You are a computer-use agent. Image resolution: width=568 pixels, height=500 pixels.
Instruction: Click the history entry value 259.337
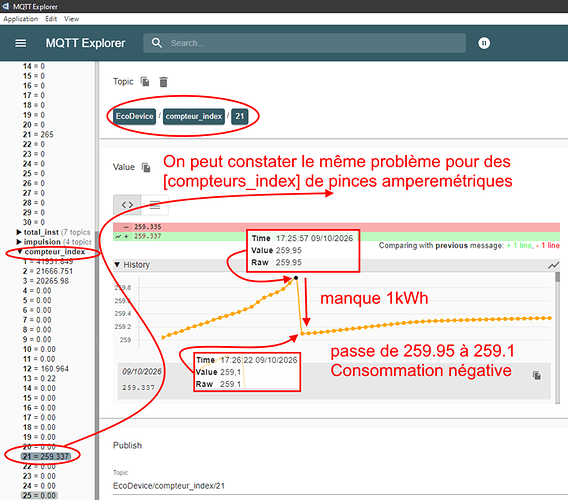pos(138,388)
